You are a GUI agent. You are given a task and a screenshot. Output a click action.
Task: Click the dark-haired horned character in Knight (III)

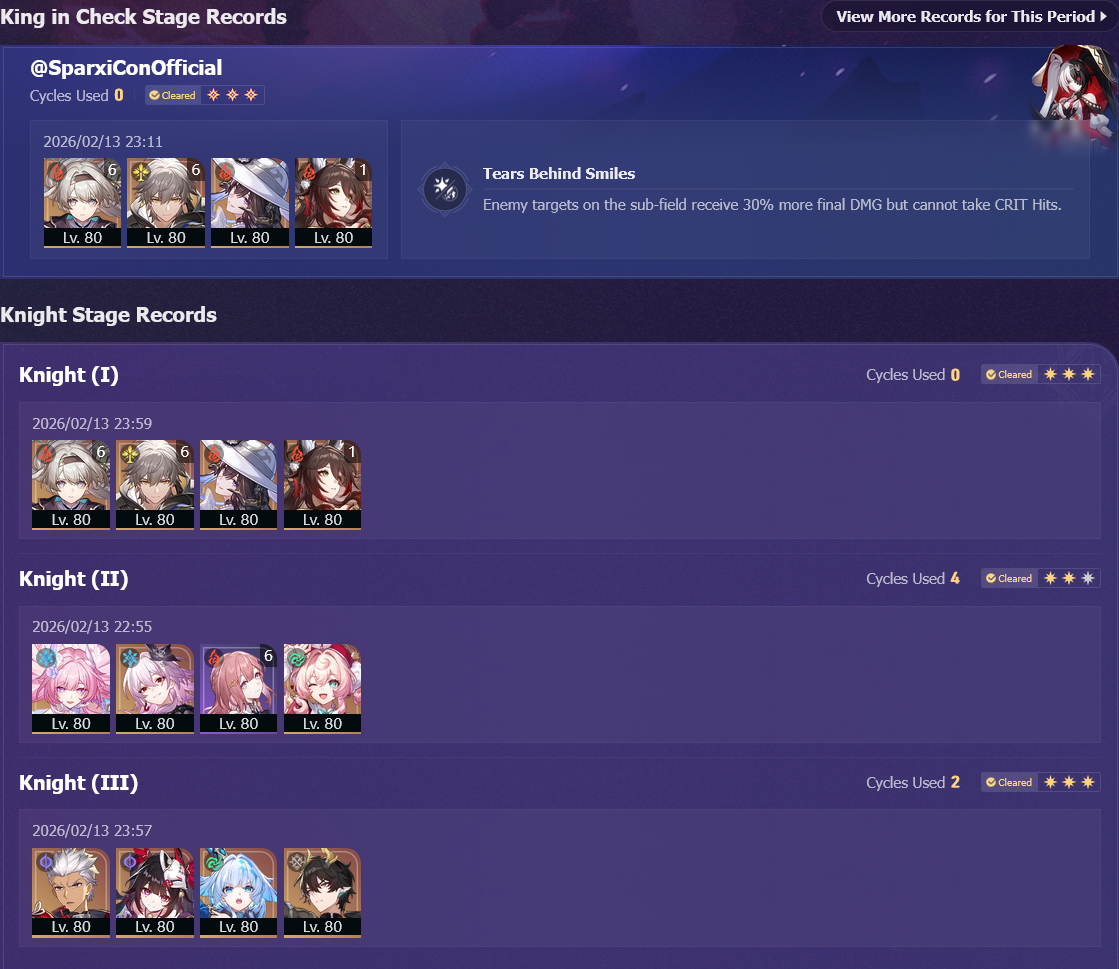(x=323, y=892)
